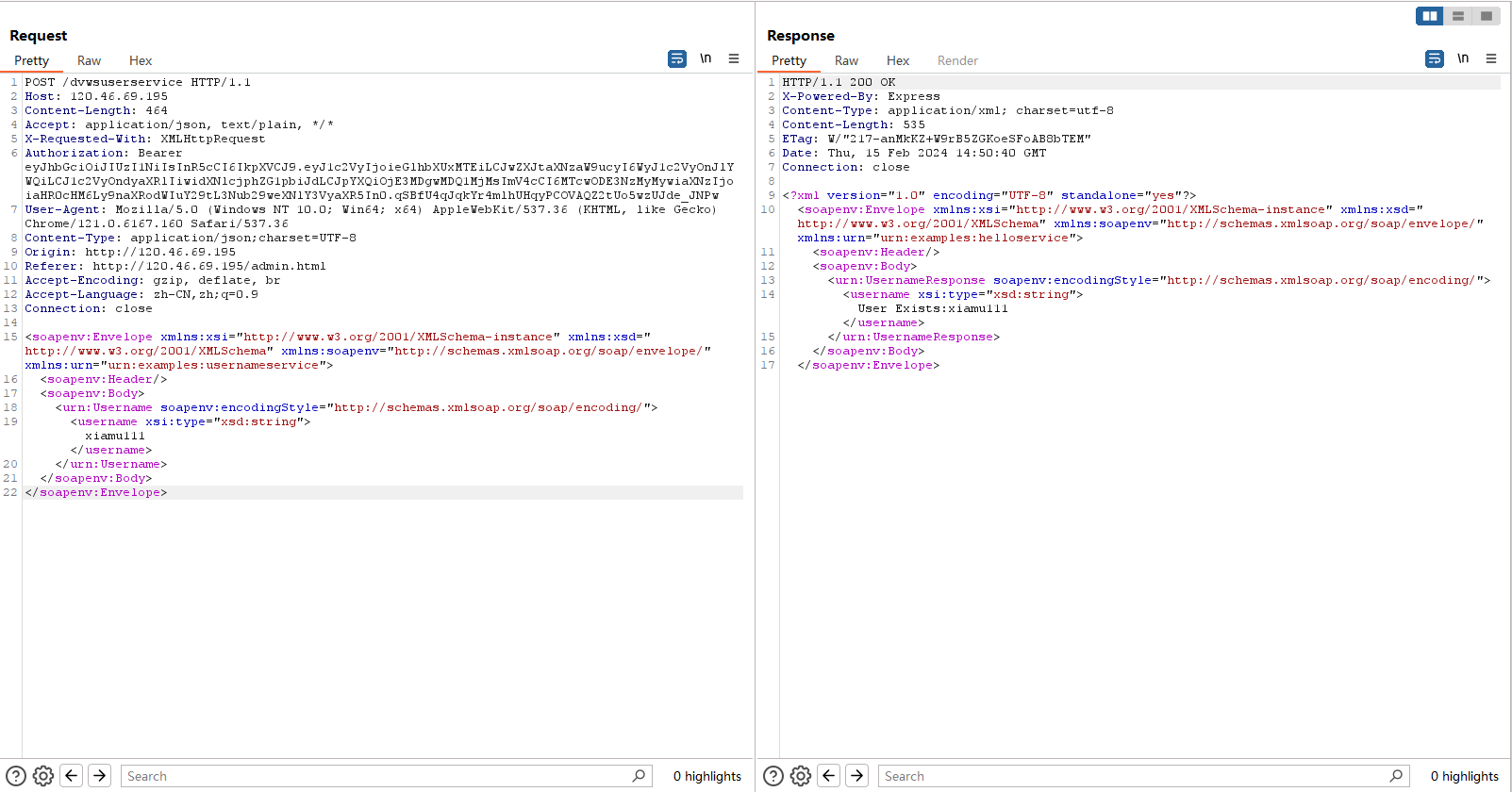Switch Response view to Hex tab
Screen dimensions: 1512x792
coord(898,60)
